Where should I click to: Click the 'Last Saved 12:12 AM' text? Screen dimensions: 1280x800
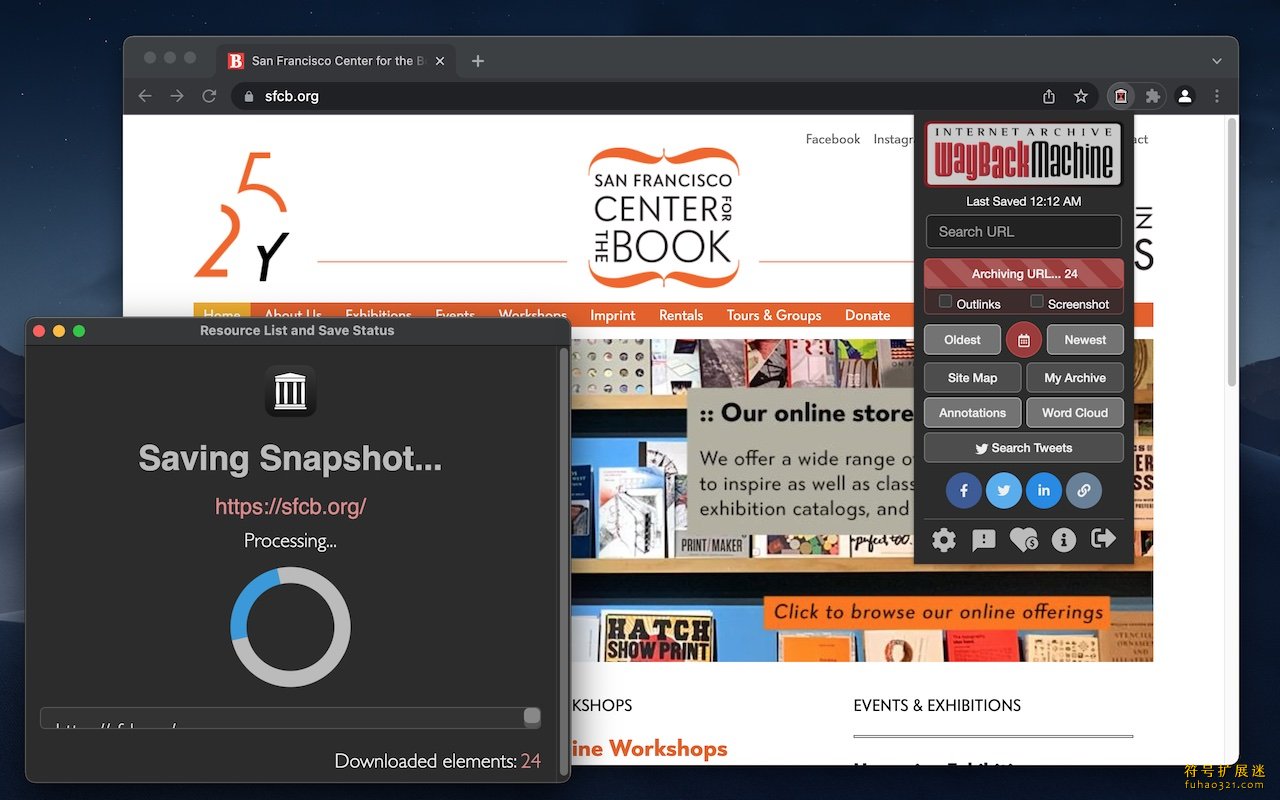[1024, 201]
